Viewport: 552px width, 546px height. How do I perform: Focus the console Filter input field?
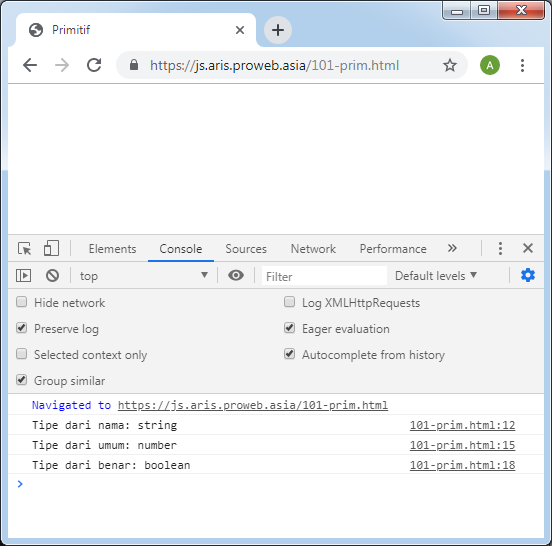324,276
